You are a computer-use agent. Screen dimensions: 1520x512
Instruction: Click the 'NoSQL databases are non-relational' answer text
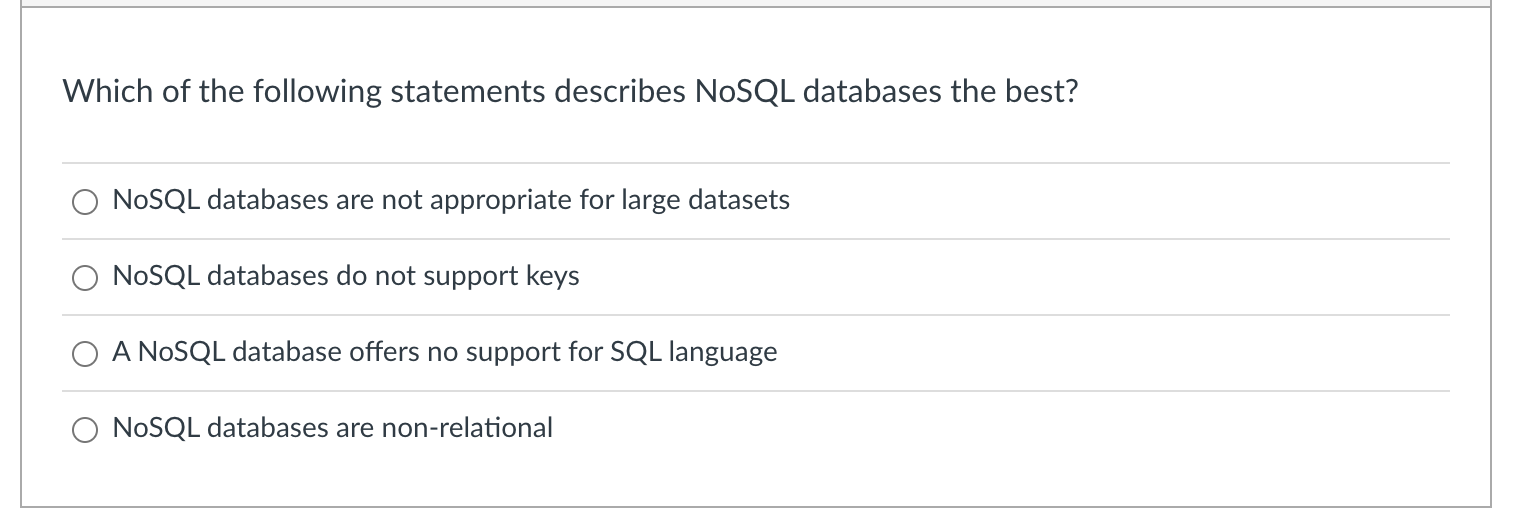click(x=332, y=428)
